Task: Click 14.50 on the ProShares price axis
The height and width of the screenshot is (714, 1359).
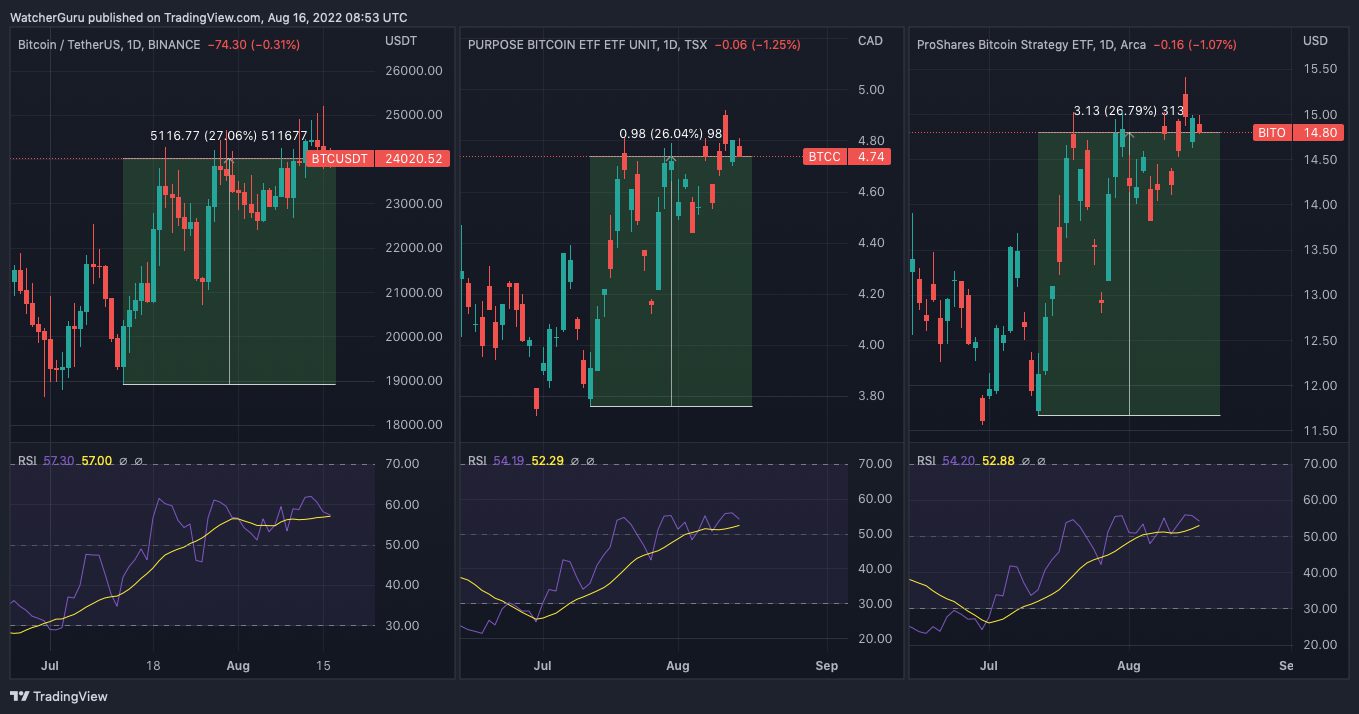Action: click(1320, 160)
